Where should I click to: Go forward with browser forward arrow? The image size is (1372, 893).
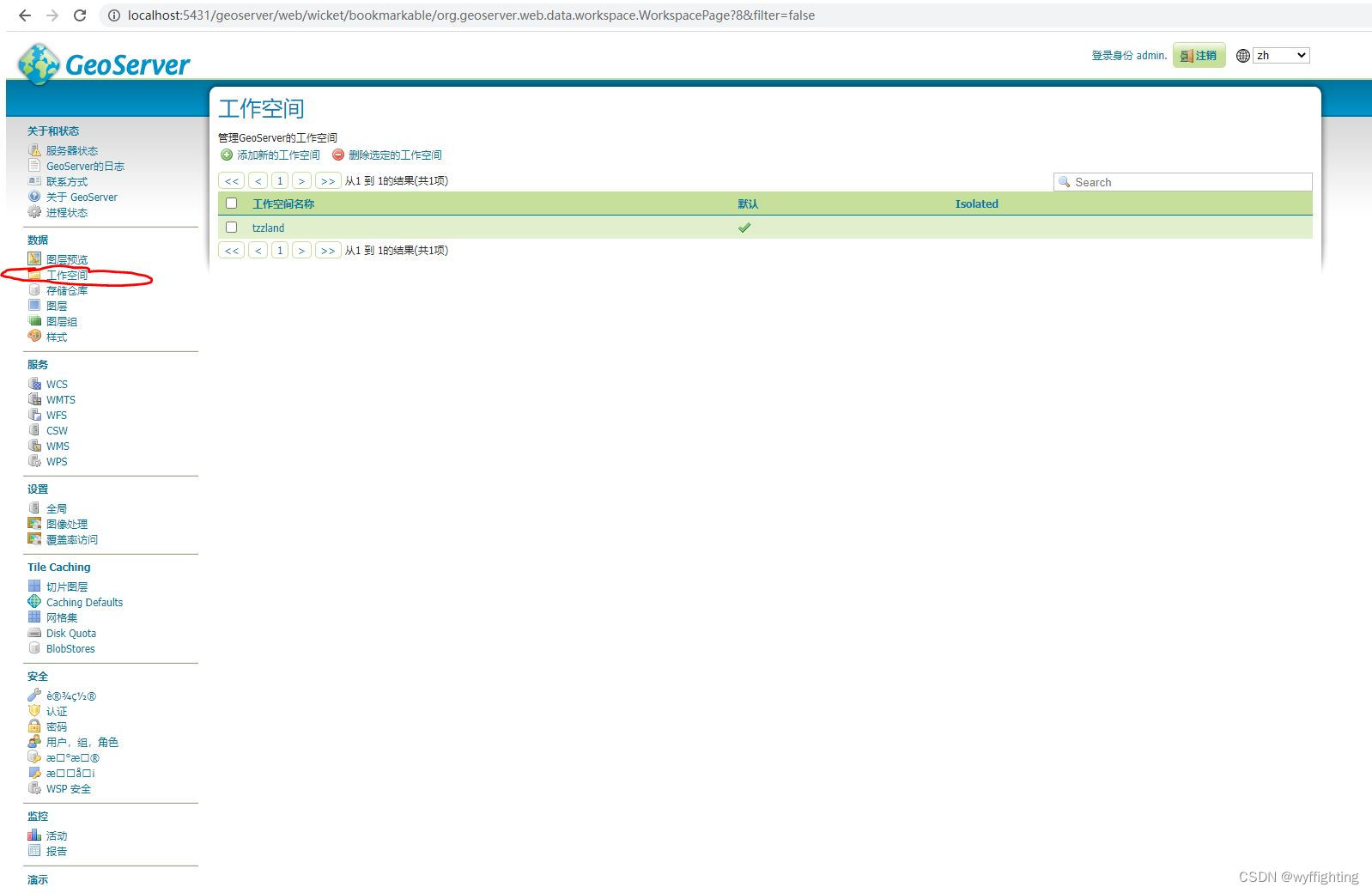[x=52, y=15]
